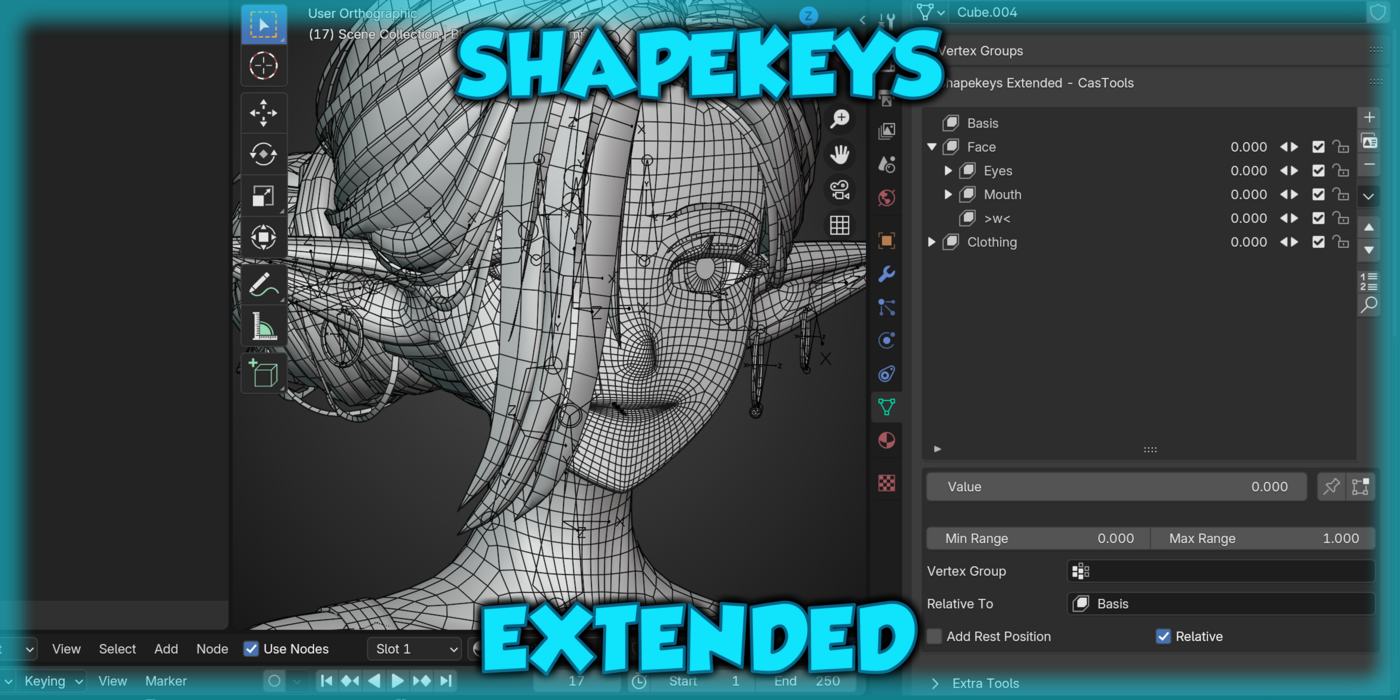Choose the Annotate pencil tool
Screen dimensions: 1400x700
[263, 285]
